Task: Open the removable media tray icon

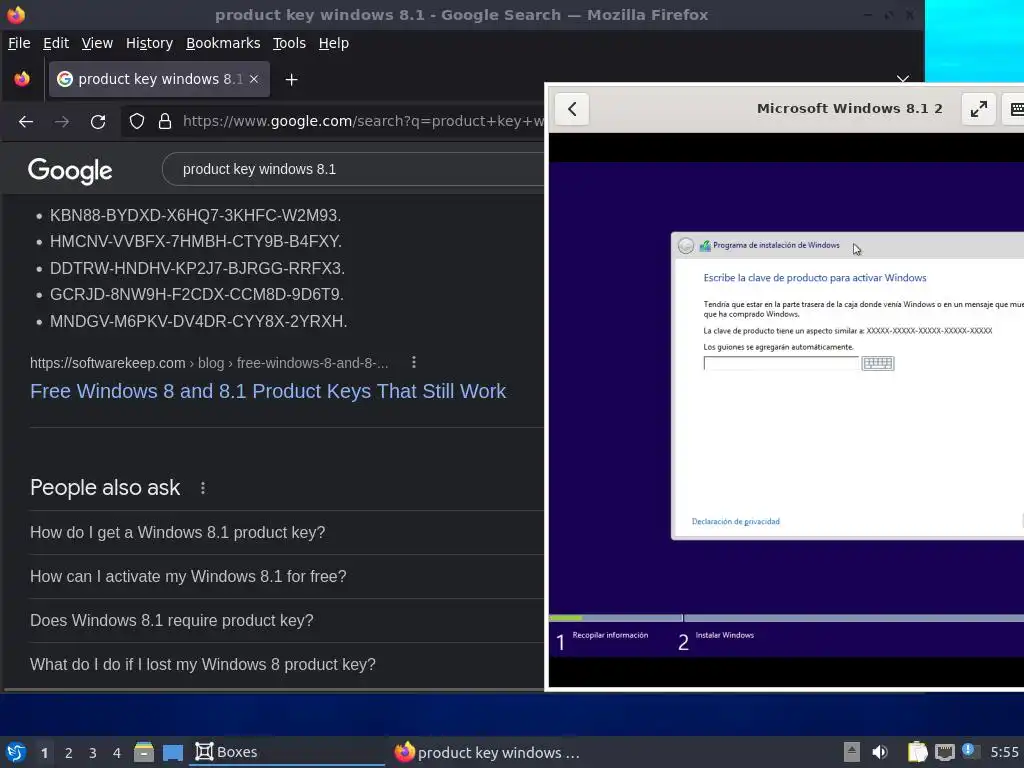Action: click(x=852, y=752)
